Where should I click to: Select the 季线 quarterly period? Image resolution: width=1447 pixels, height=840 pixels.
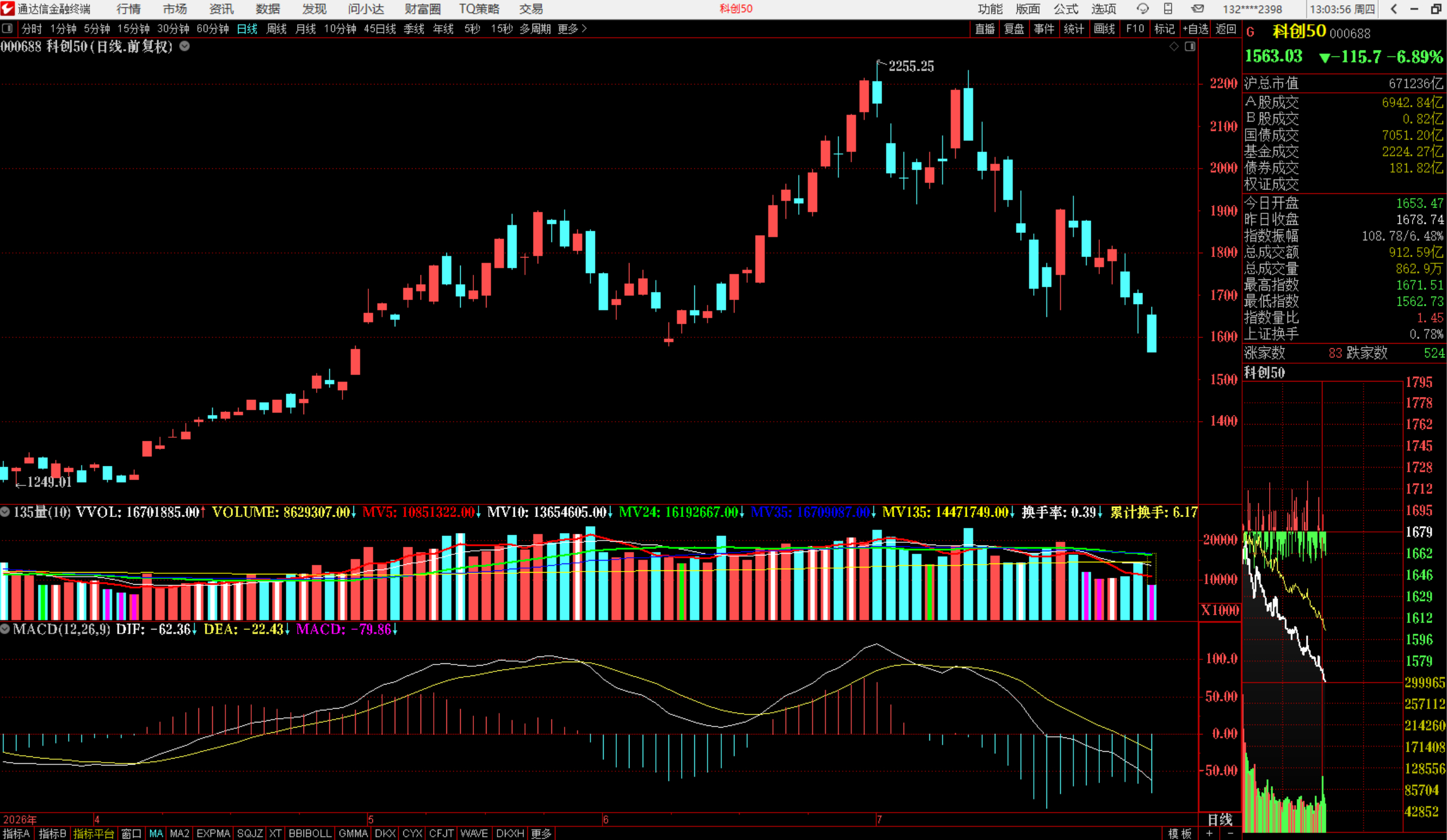pos(414,29)
